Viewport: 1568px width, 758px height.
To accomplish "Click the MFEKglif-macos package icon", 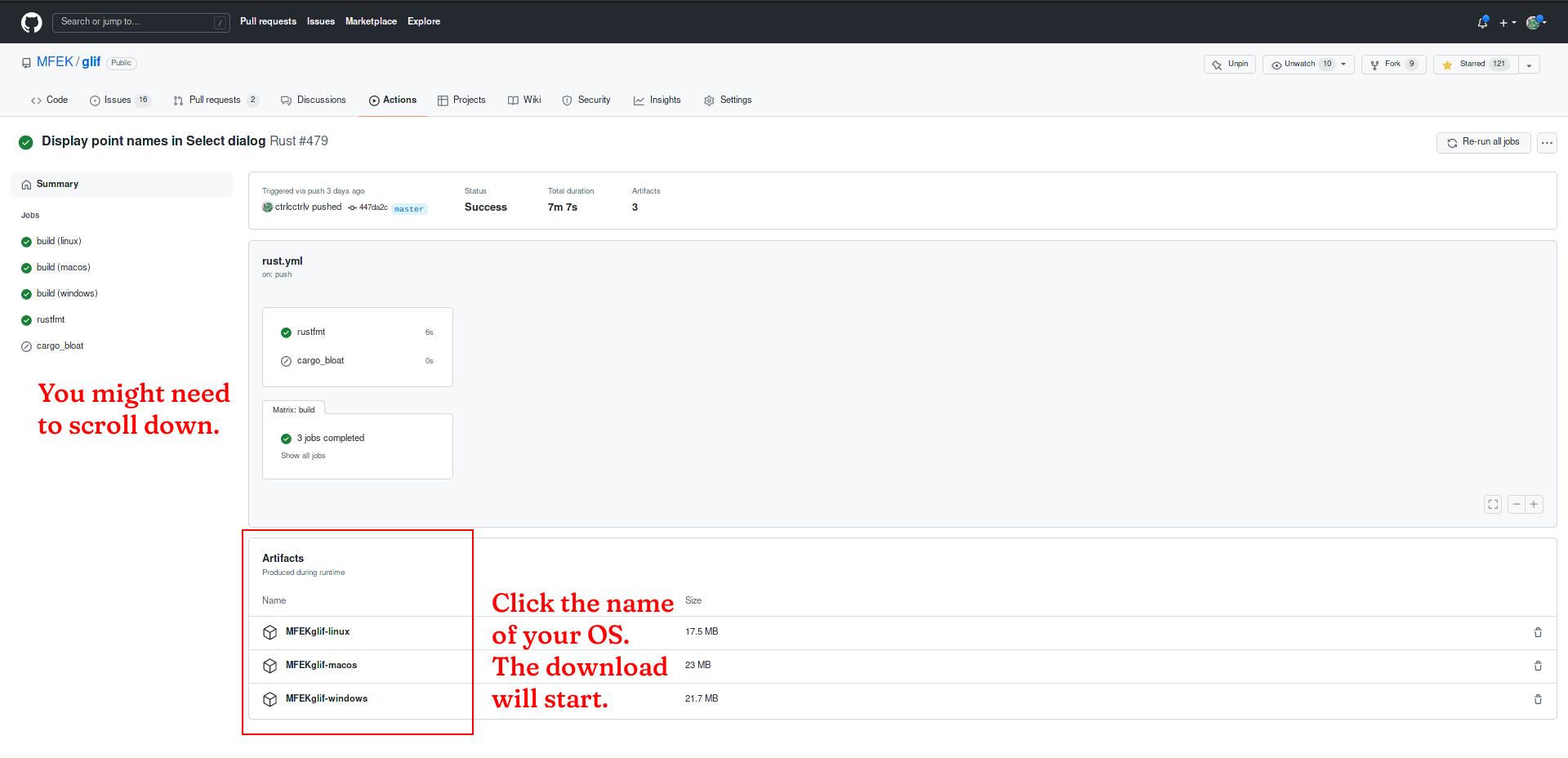I will click(x=270, y=666).
